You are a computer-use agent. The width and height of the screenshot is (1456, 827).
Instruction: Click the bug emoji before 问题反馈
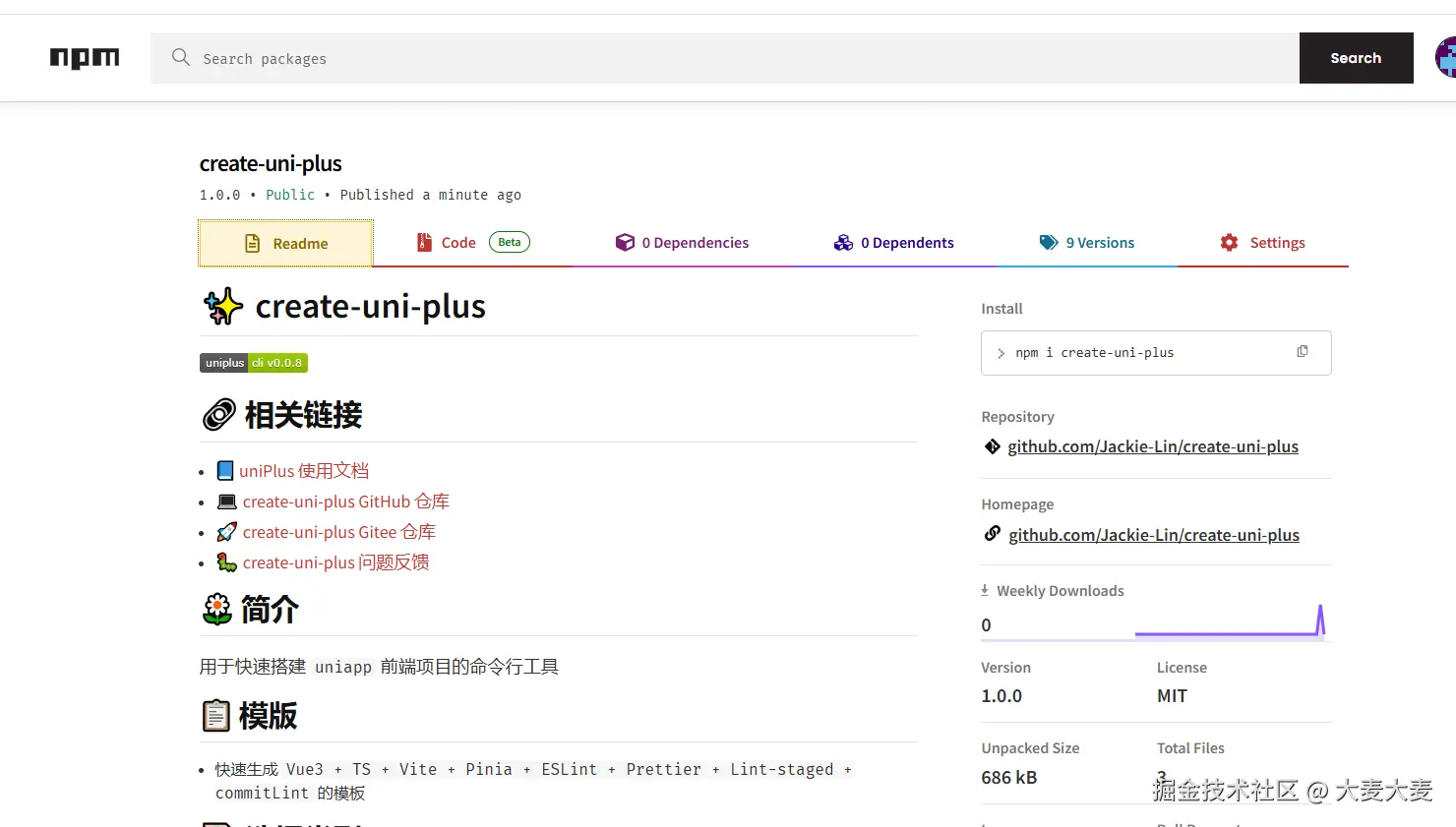pos(227,562)
